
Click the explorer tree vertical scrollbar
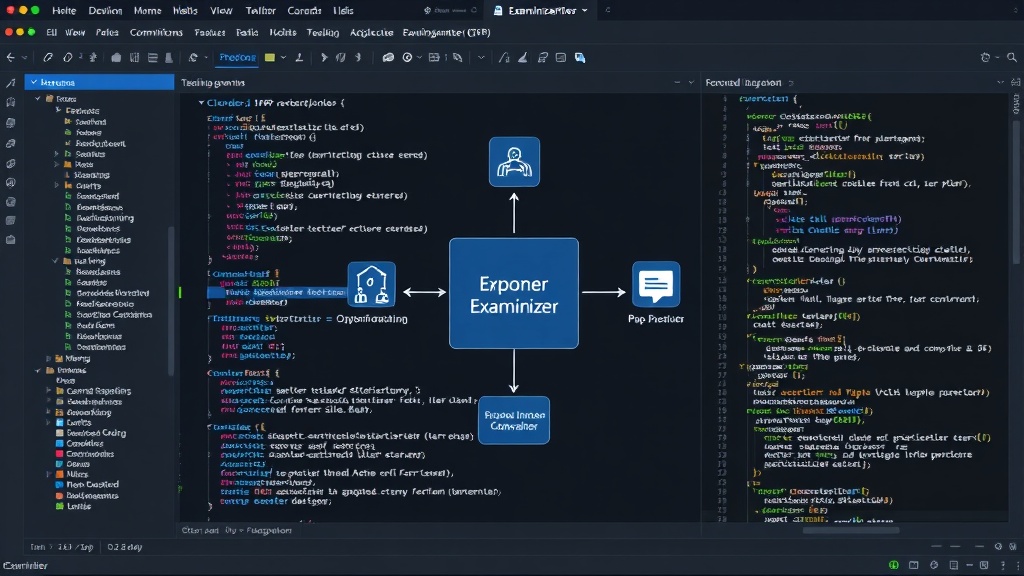click(172, 300)
